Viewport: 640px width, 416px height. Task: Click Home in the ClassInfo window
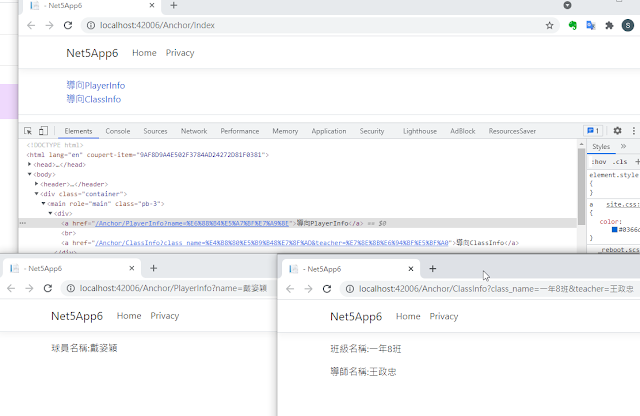pyautogui.click(x=408, y=316)
